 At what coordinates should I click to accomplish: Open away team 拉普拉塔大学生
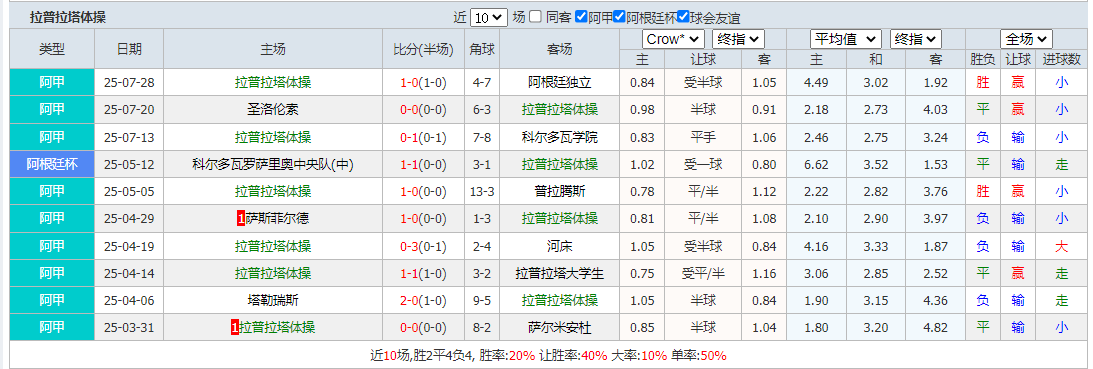pos(560,273)
